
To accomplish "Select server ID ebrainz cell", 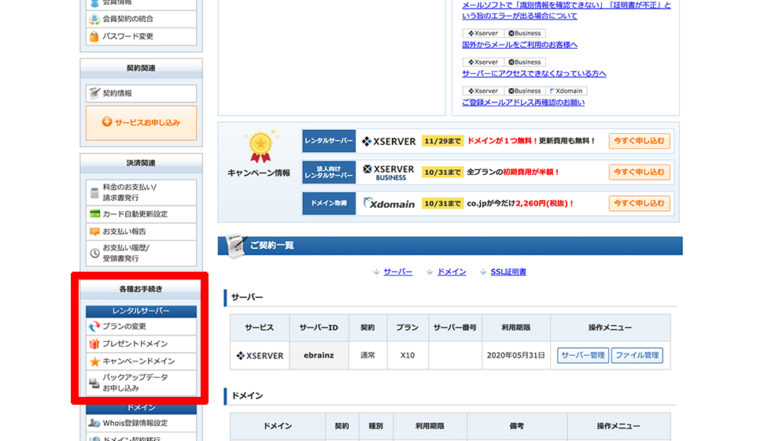I will click(319, 355).
